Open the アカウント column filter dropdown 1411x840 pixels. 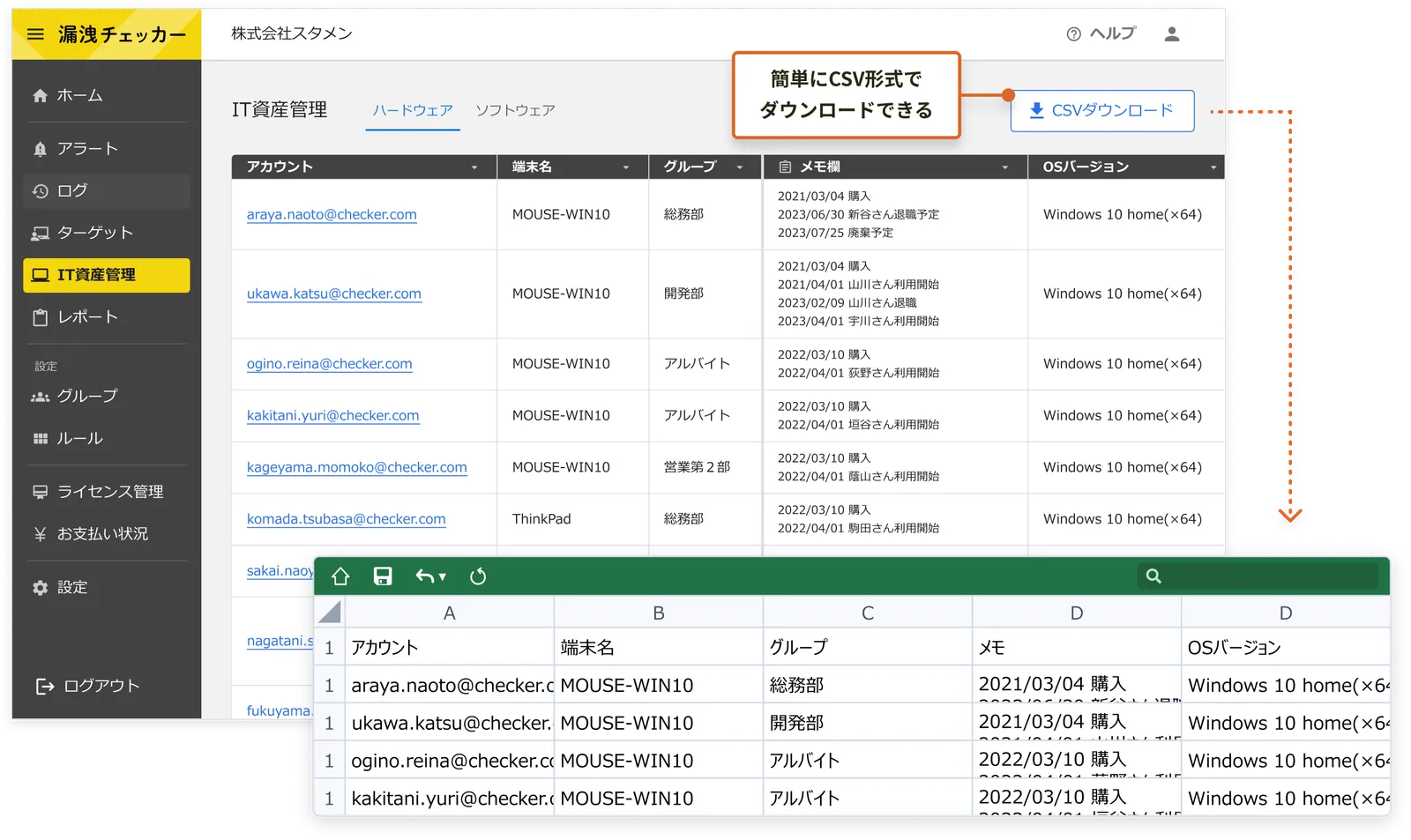[x=474, y=167]
